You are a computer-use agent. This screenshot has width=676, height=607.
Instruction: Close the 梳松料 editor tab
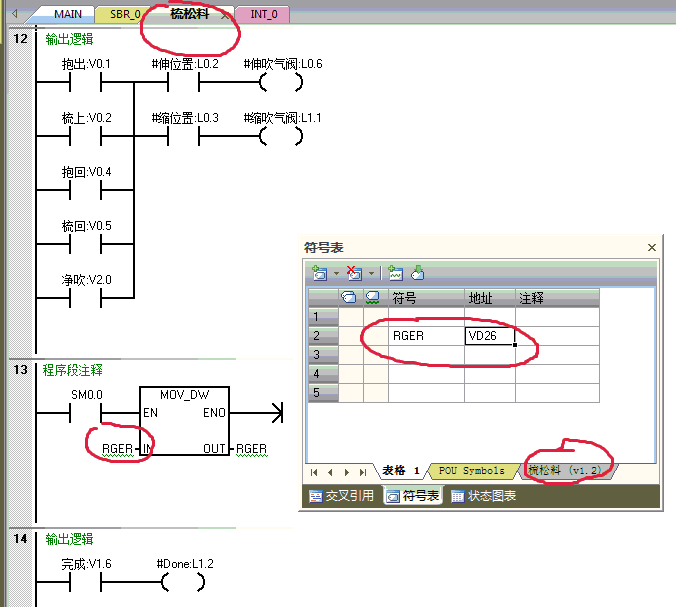pyautogui.click(x=225, y=16)
